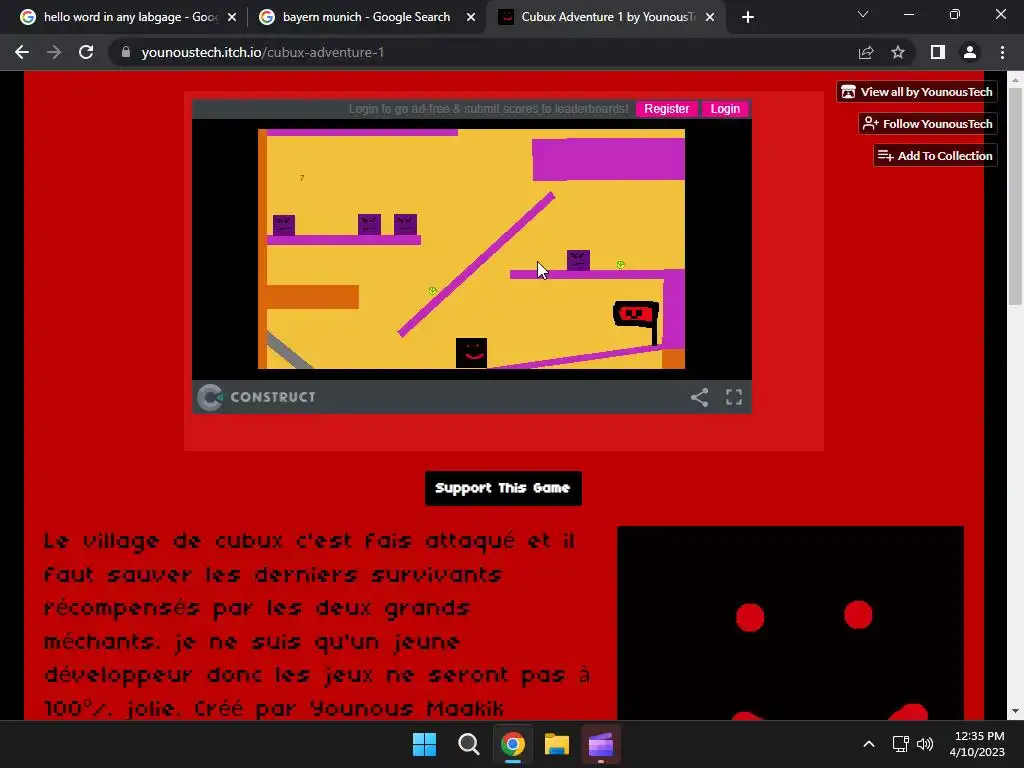Click Add To Collection
The height and width of the screenshot is (768, 1024).
coord(935,155)
